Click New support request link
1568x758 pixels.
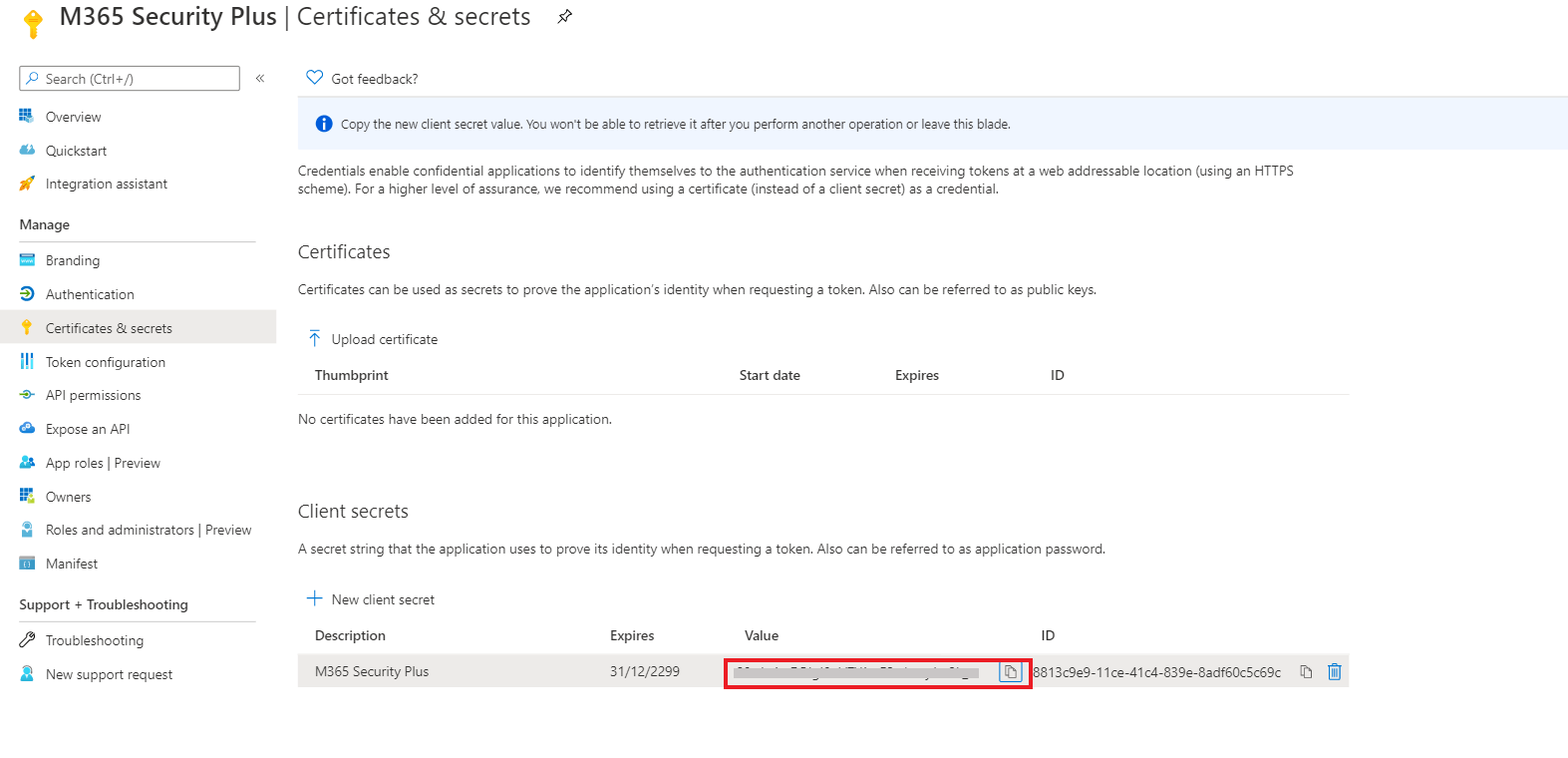pos(109,675)
